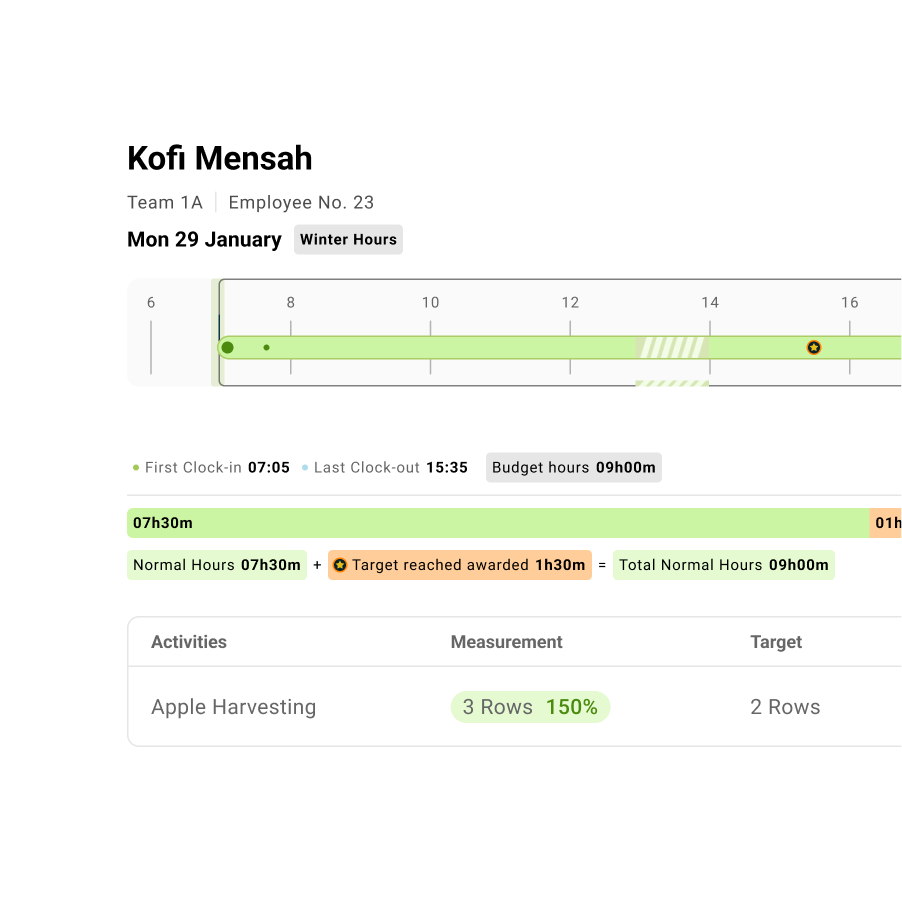
Task: Select the Apple Harvesting activity row
Action: click(x=233, y=707)
